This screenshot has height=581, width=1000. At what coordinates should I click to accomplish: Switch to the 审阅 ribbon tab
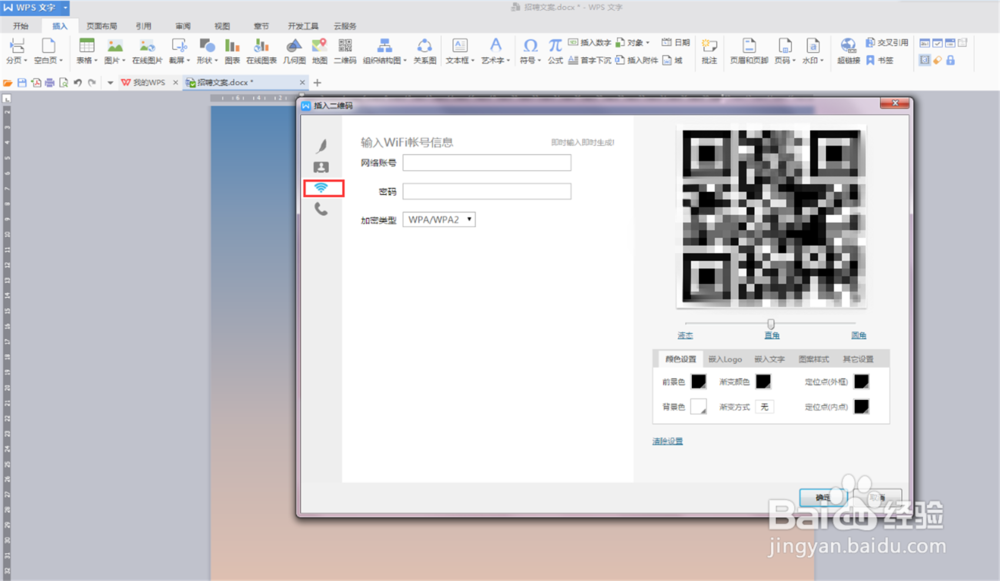183,26
